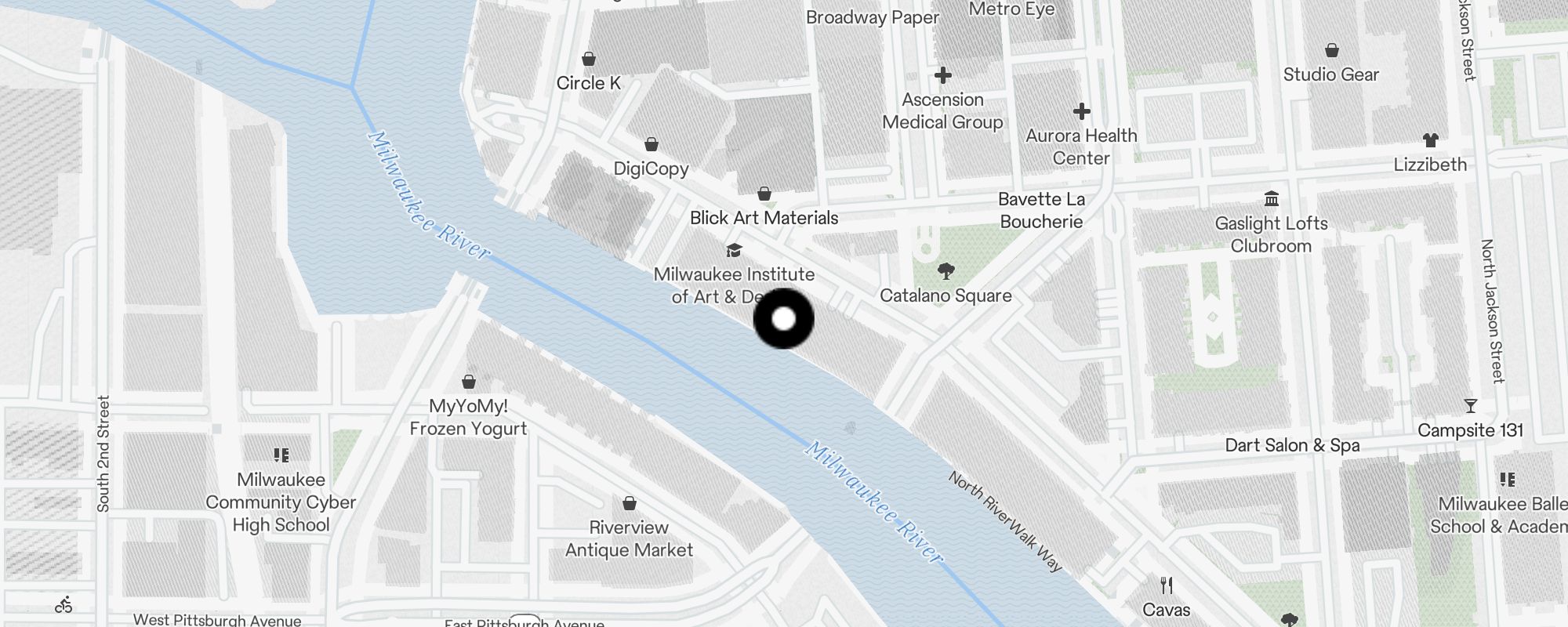Click the Lizzibeth clothing shirt icon

(1431, 140)
